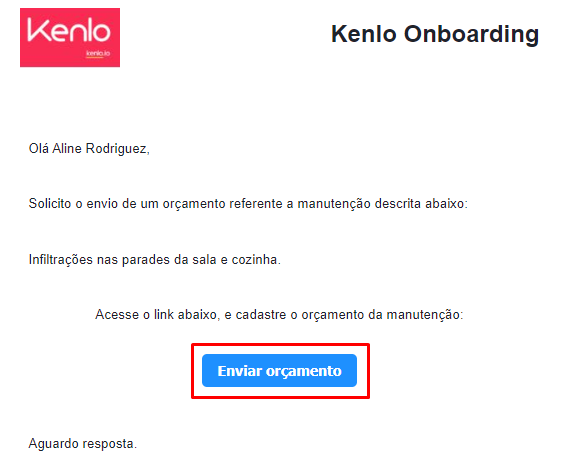Open the kenlo.io text inside the logo

(98, 54)
